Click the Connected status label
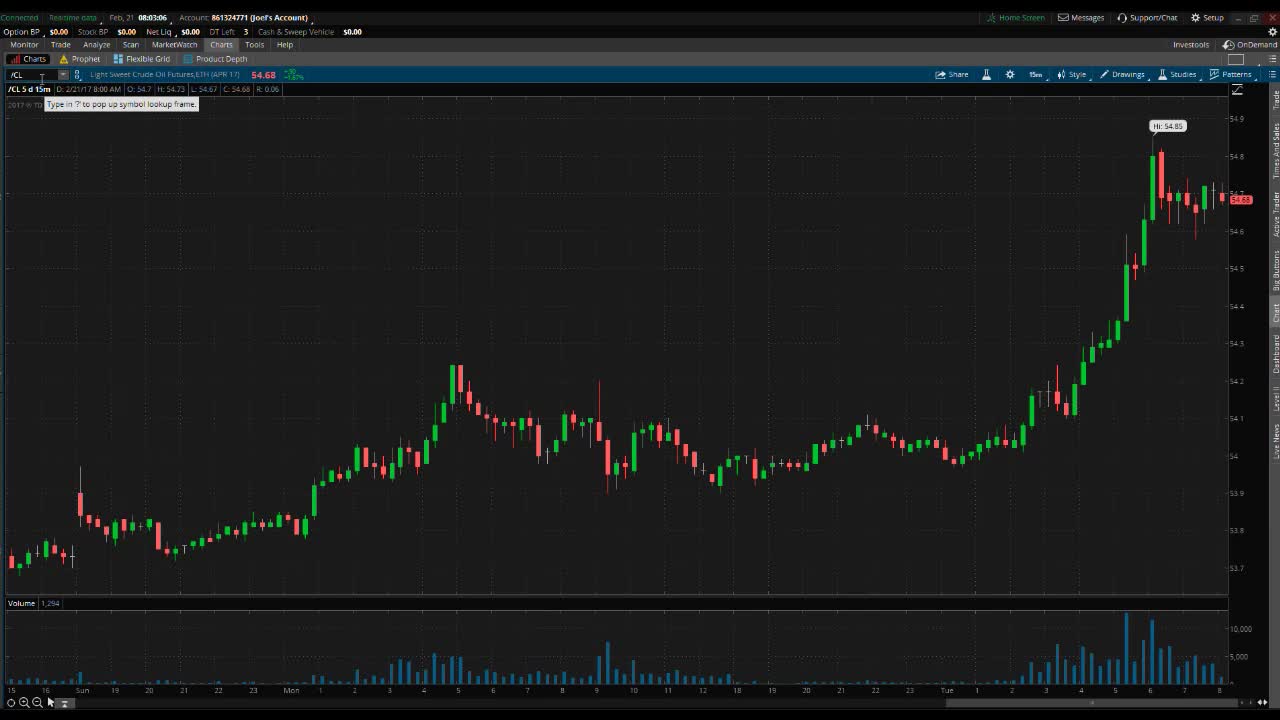 [19, 18]
